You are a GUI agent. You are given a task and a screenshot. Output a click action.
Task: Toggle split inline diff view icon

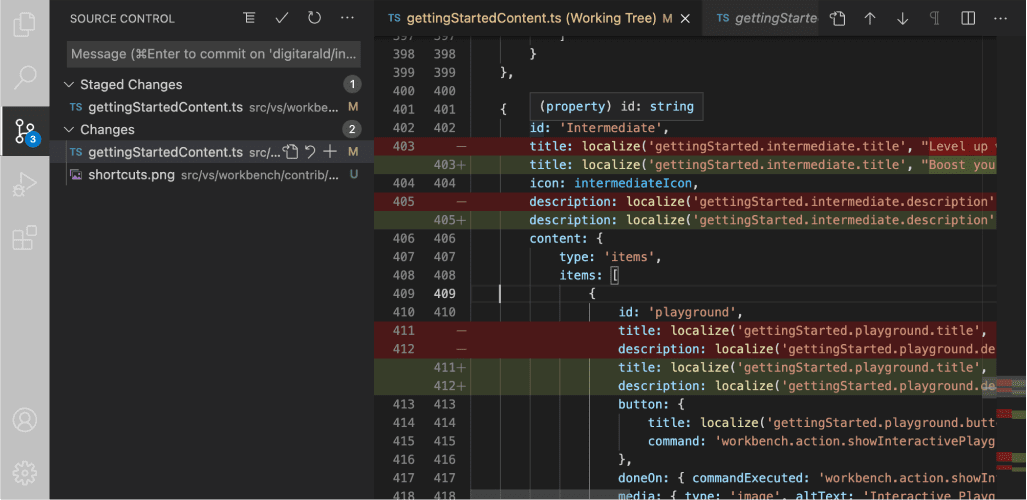(968, 18)
